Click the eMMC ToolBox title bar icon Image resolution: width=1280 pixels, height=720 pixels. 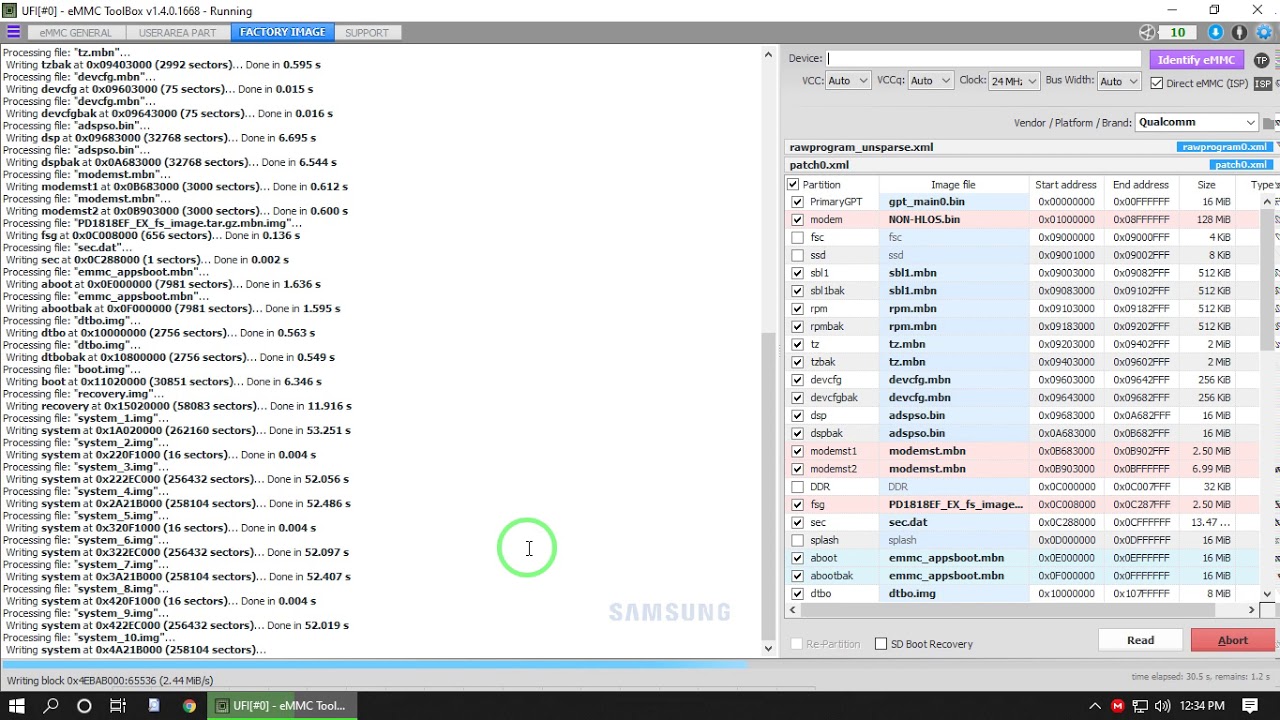click(9, 10)
